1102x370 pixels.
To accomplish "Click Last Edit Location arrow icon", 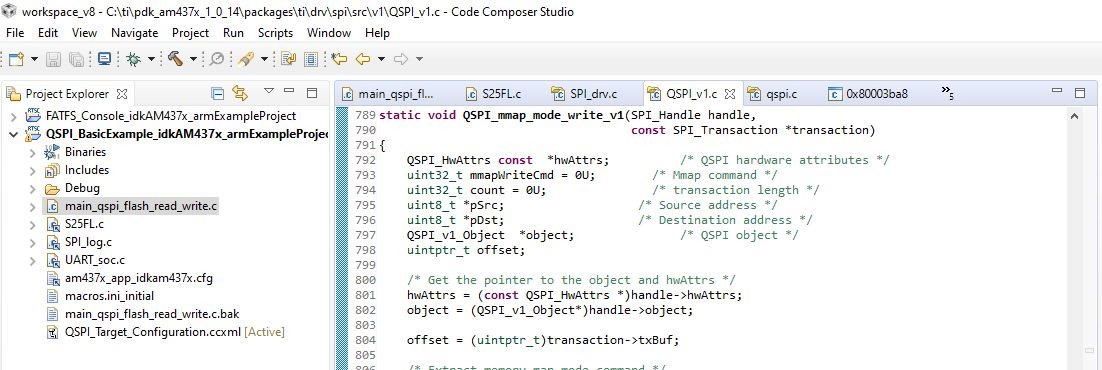I will click(x=339, y=59).
